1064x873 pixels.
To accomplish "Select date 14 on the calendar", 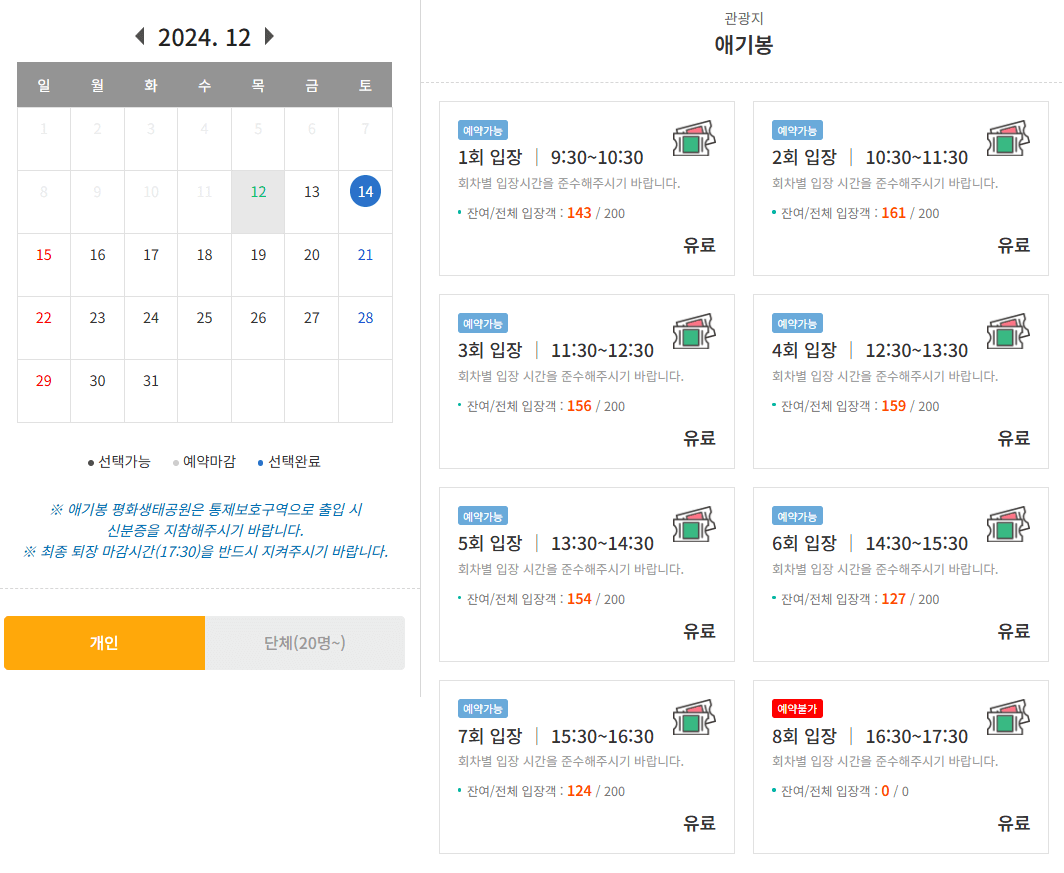I will pyautogui.click(x=364, y=189).
